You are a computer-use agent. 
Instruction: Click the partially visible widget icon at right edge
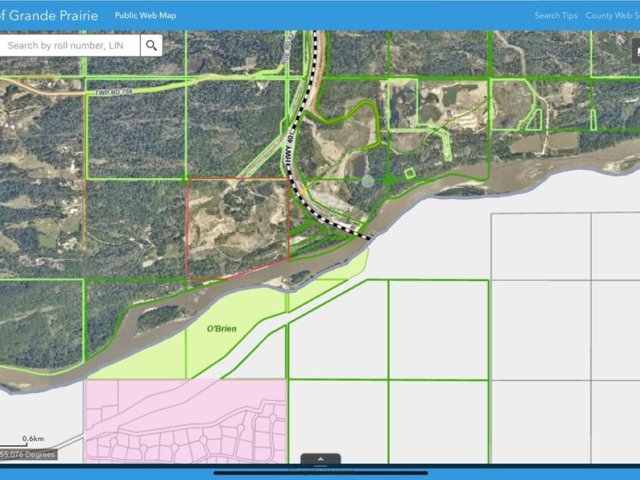[635, 50]
